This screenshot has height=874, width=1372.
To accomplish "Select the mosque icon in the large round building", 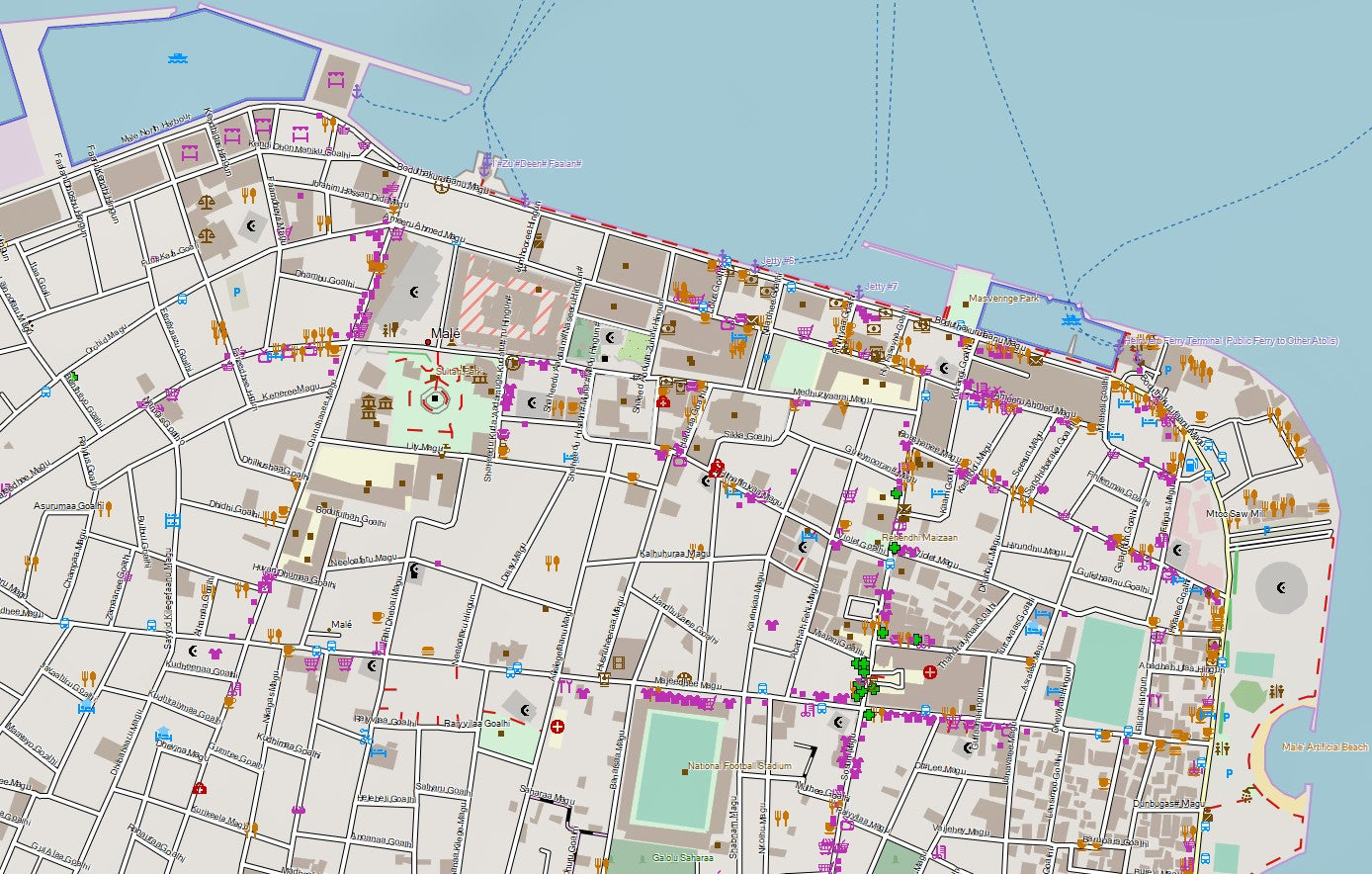I will pyautogui.click(x=1282, y=589).
